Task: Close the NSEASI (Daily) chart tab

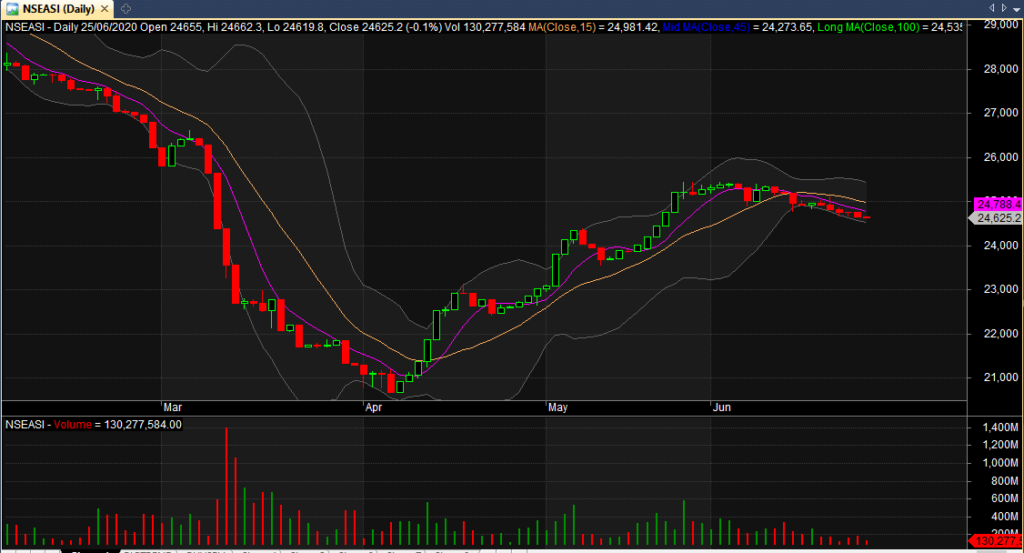Action: point(103,8)
